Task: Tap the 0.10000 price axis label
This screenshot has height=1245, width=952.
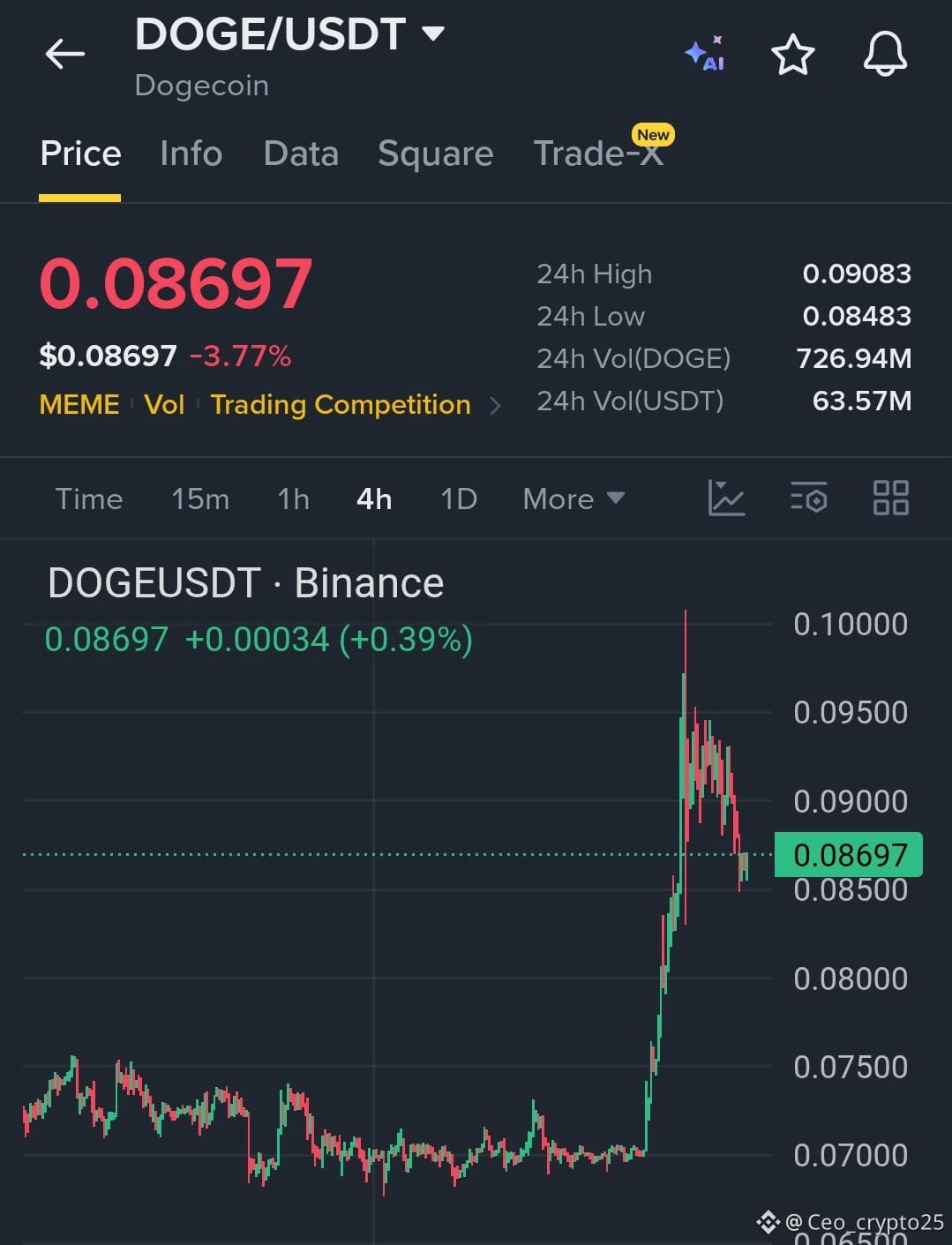Action: tap(851, 624)
